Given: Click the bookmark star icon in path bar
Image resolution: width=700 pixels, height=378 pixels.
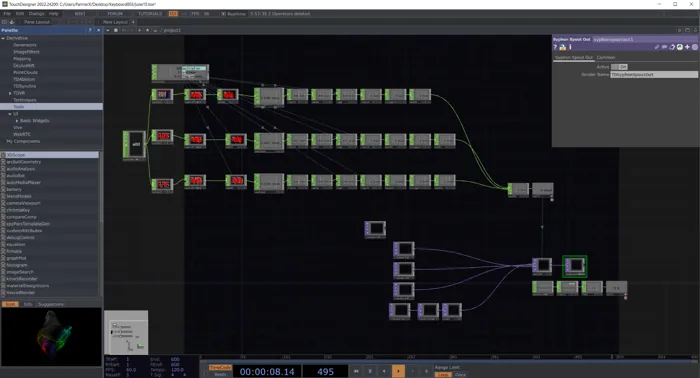Looking at the screenshot, I should [147, 30].
